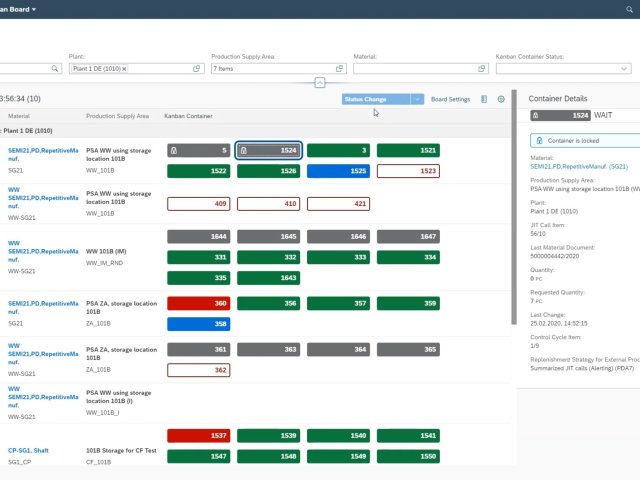Open value help for Plant field
Image resolution: width=640 pixels, height=480 pixels.
point(197,68)
